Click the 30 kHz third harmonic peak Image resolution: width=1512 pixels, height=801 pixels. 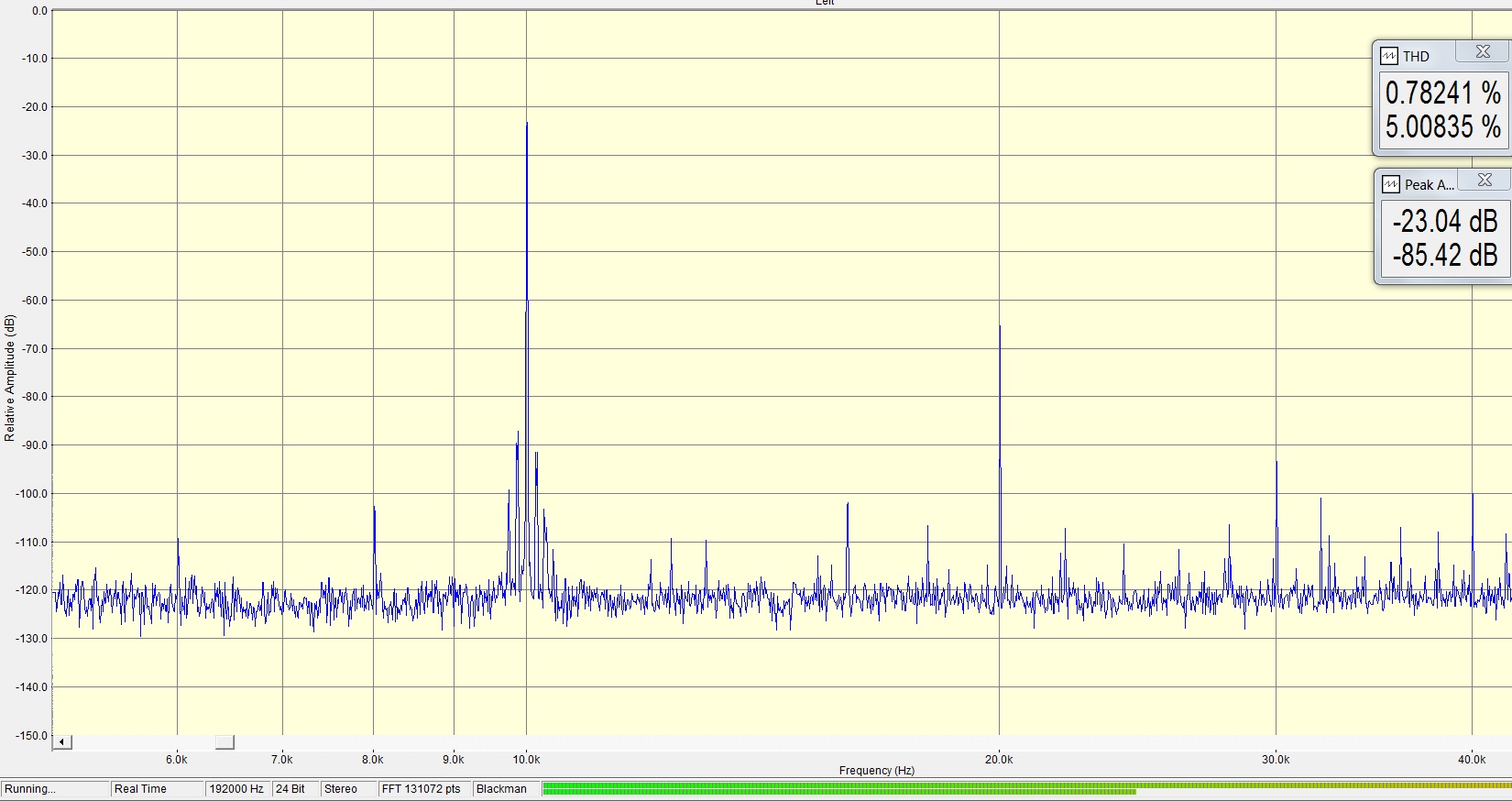click(1276, 463)
